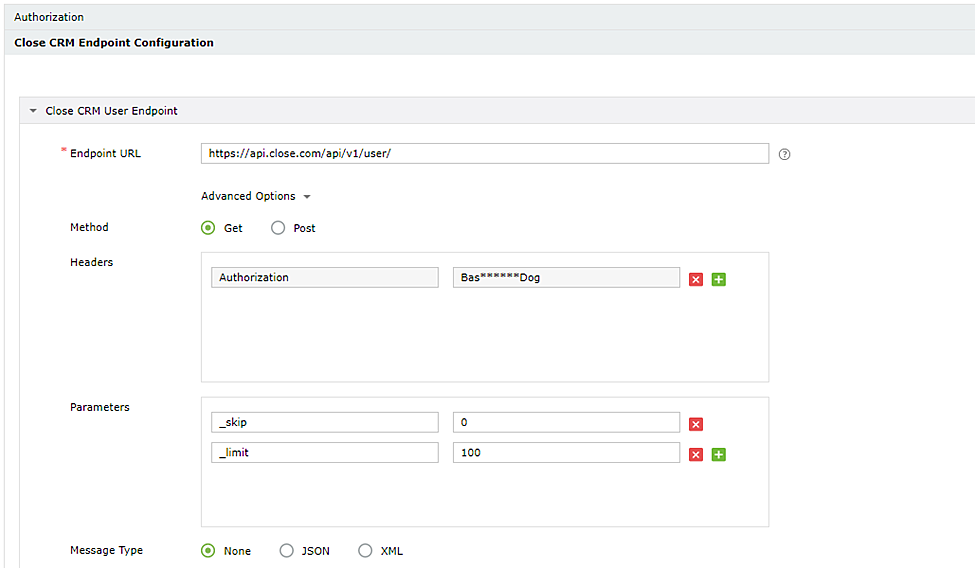Set Message Type to XML
The image size is (975, 568).
point(365,551)
